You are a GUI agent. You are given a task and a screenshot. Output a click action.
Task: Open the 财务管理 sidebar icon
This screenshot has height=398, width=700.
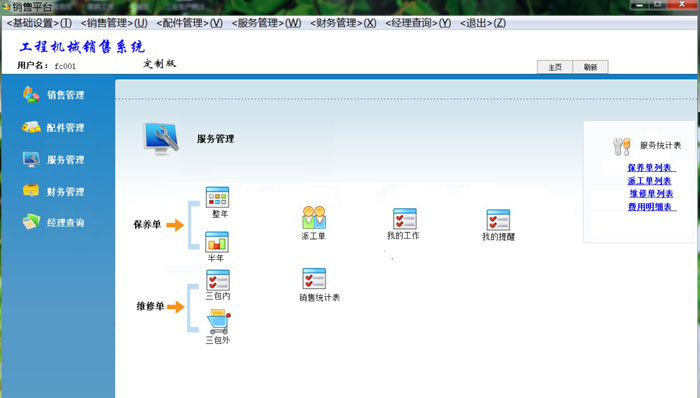click(31, 191)
